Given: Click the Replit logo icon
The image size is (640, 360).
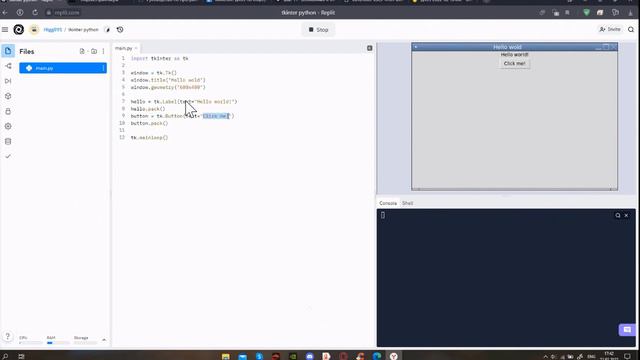Looking at the screenshot, I should click(18, 29).
